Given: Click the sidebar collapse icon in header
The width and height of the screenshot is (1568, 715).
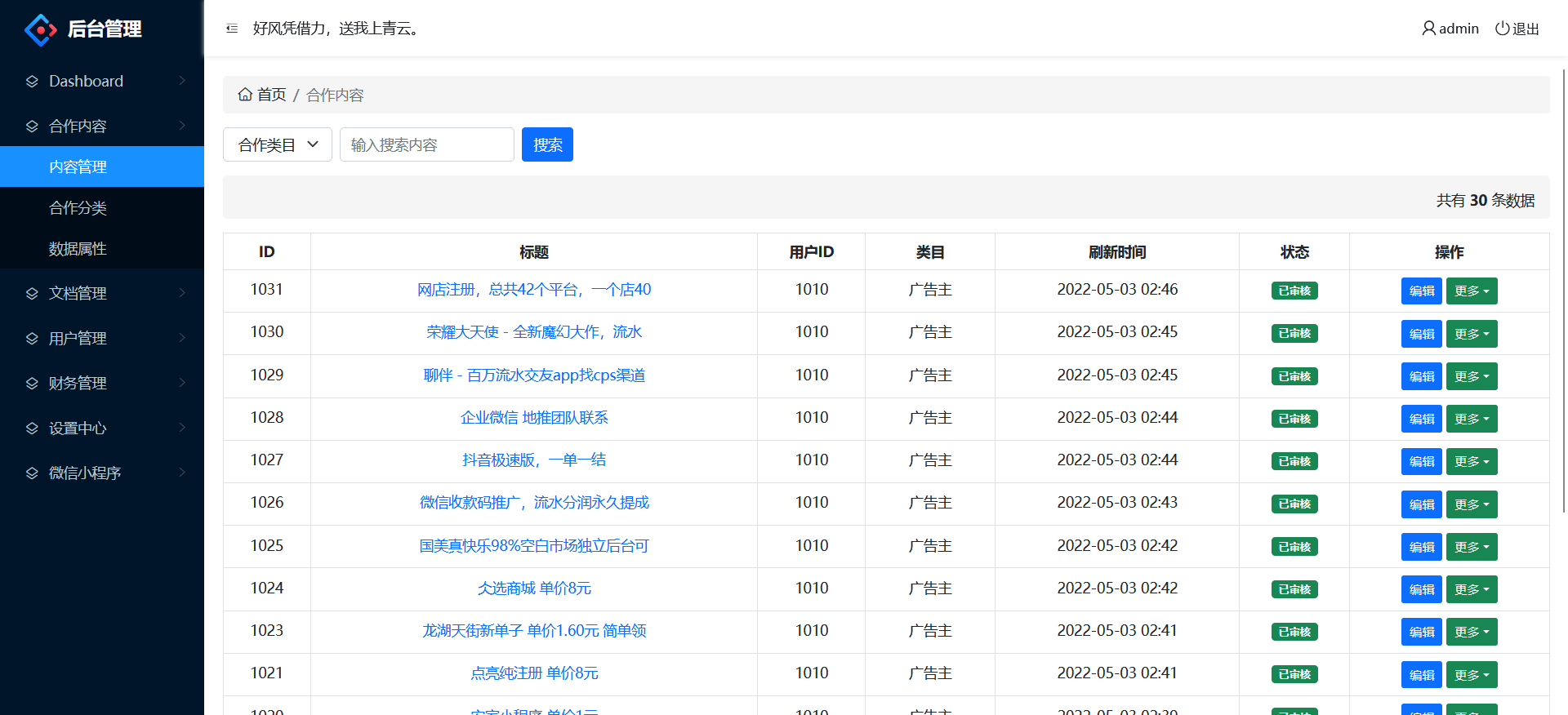Looking at the screenshot, I should point(232,29).
